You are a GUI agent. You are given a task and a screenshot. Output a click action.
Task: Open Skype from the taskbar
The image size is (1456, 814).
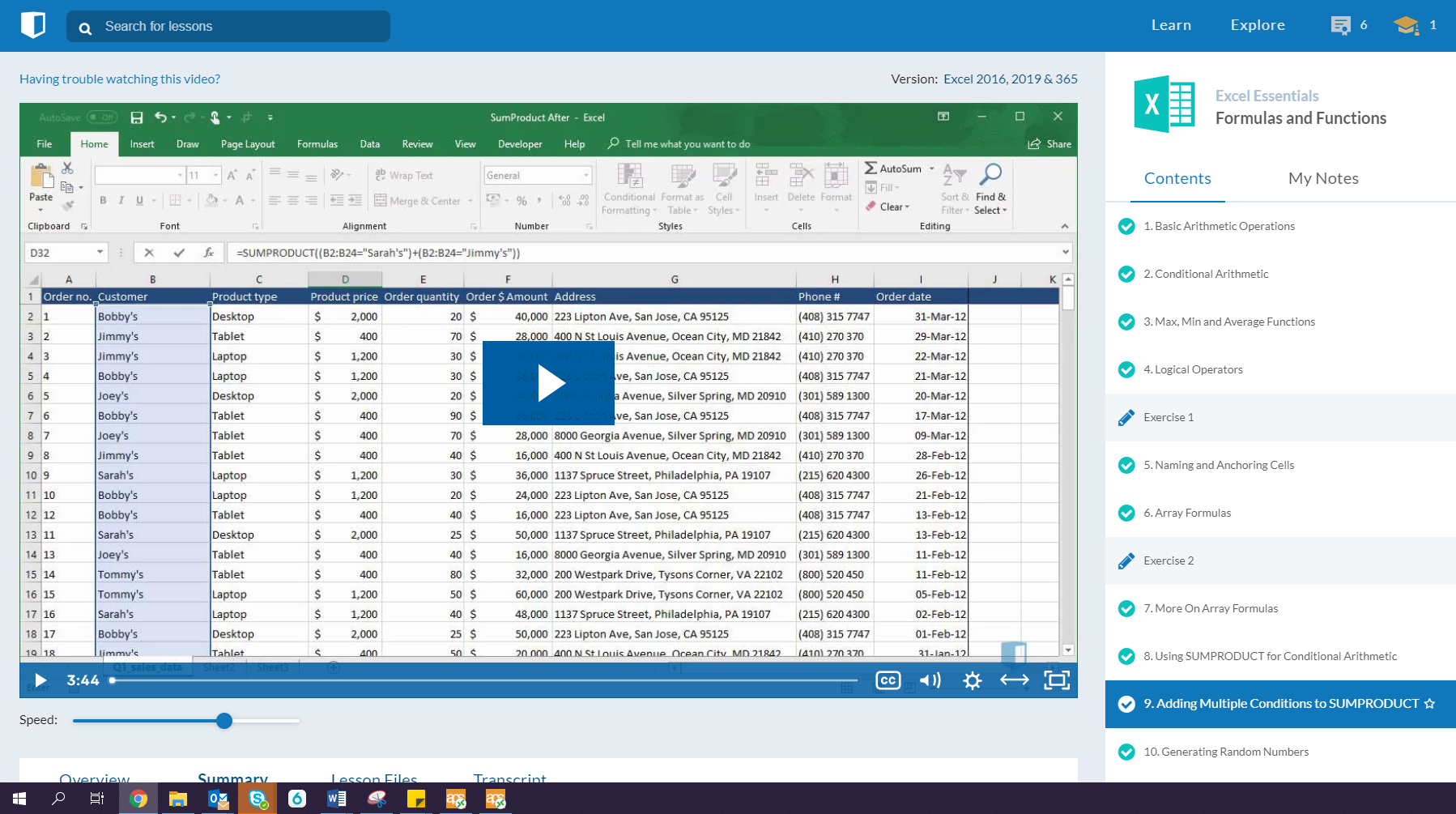pos(258,799)
